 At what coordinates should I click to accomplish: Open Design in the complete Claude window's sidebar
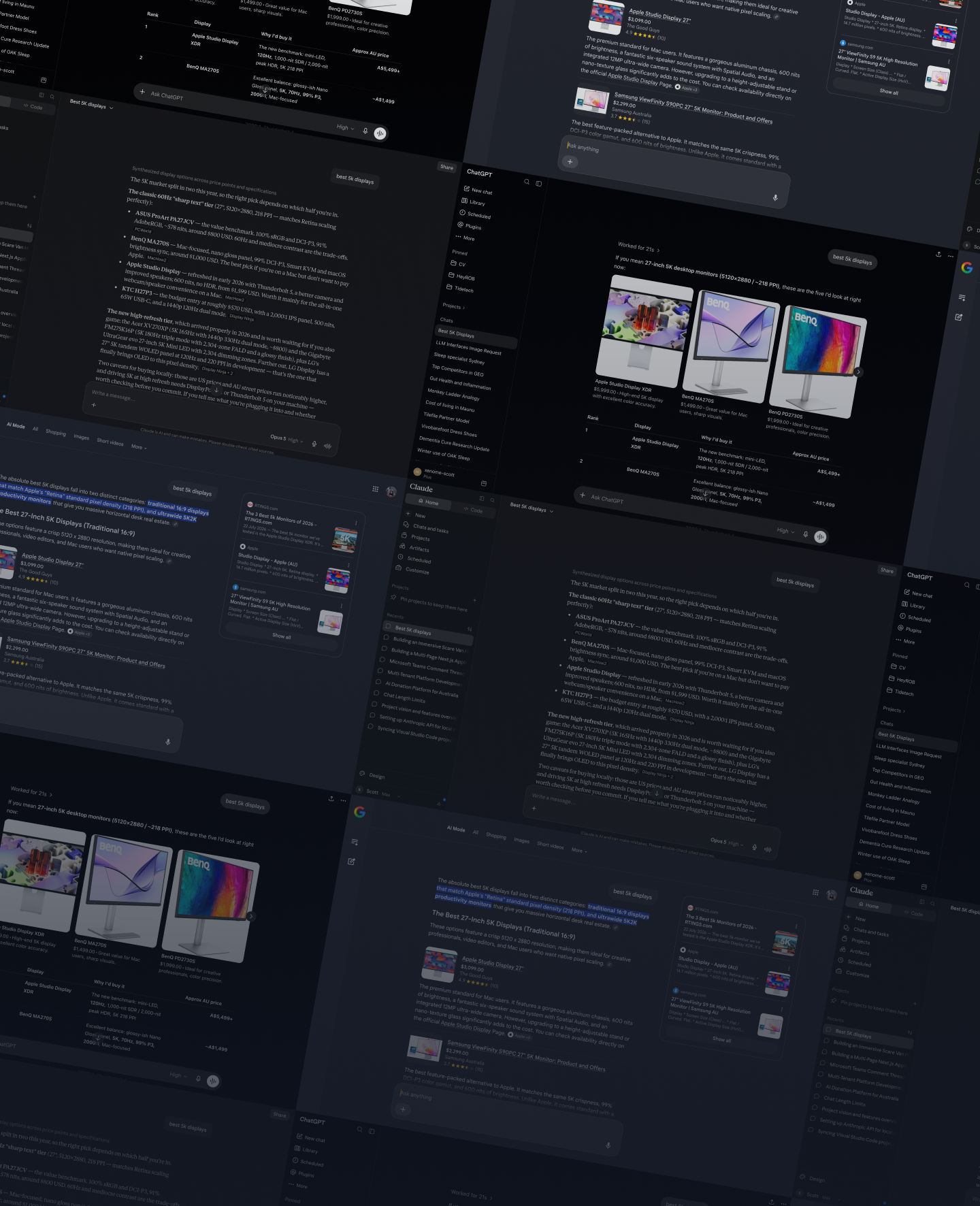[x=372, y=775]
